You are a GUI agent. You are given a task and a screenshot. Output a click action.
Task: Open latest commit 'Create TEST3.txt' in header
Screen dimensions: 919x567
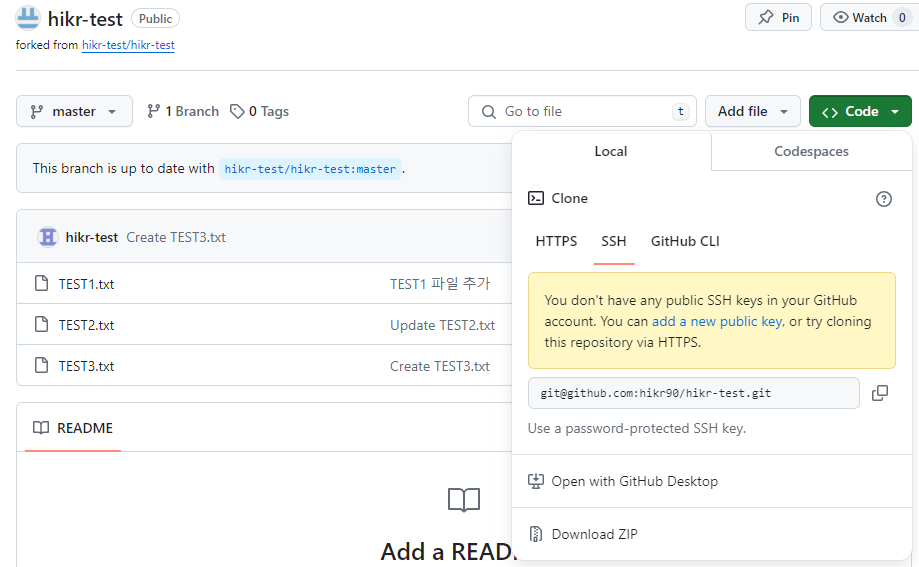coord(176,237)
